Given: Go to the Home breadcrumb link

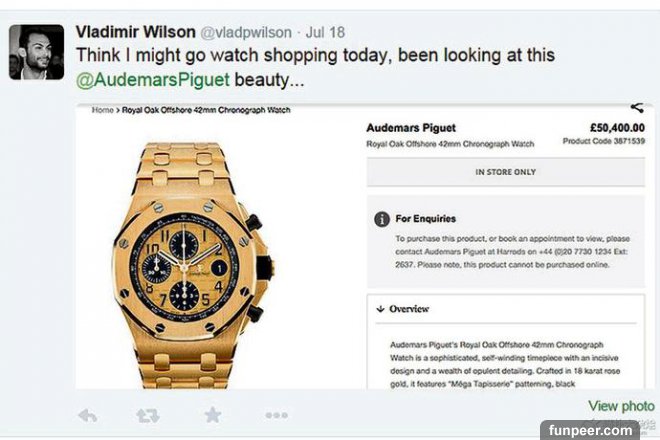Looking at the screenshot, I should (x=103, y=110).
